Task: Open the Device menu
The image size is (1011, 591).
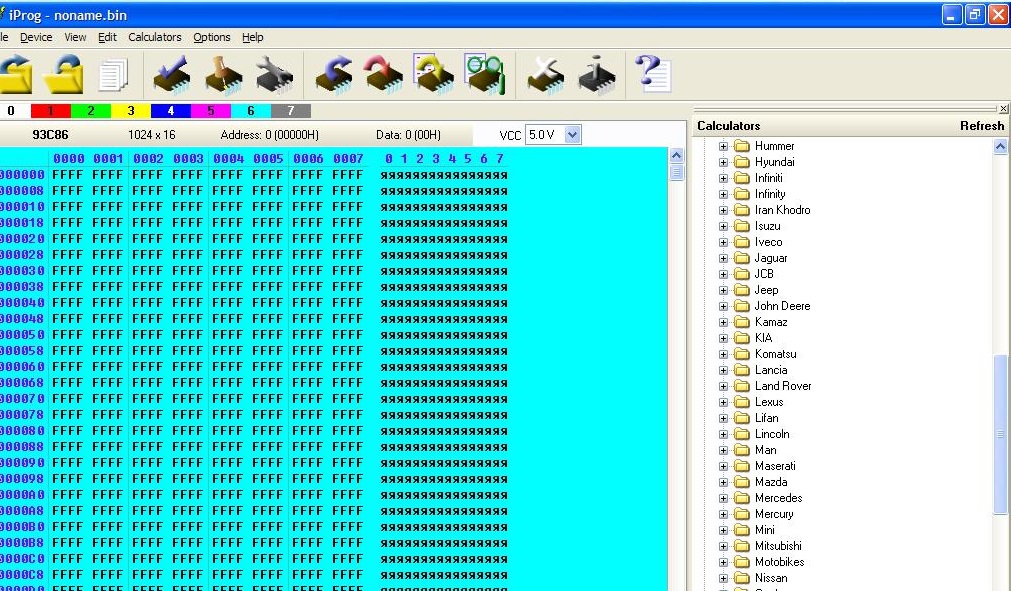Action: click(x=36, y=37)
